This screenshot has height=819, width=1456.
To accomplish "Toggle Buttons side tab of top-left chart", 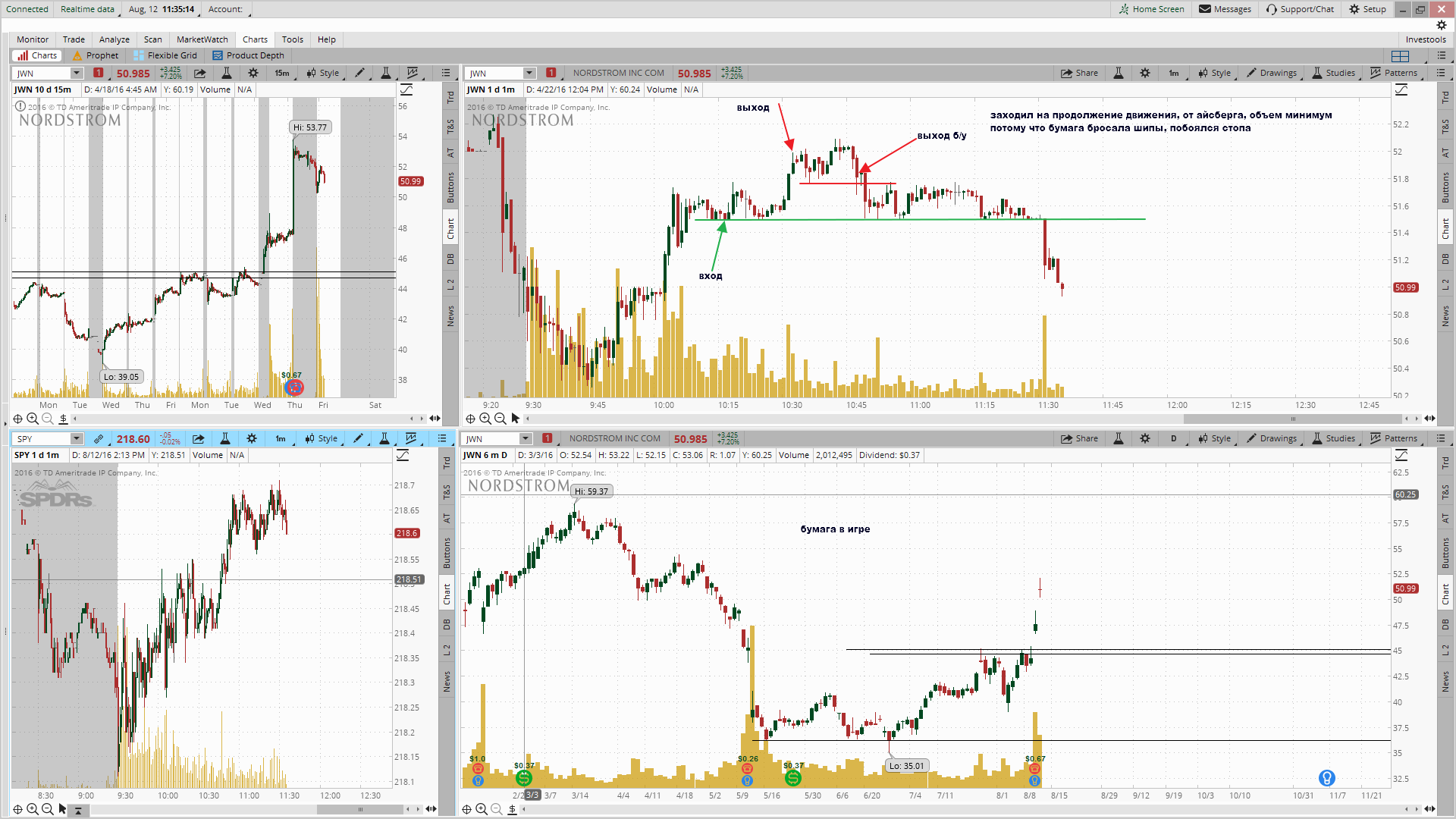I will click(450, 187).
